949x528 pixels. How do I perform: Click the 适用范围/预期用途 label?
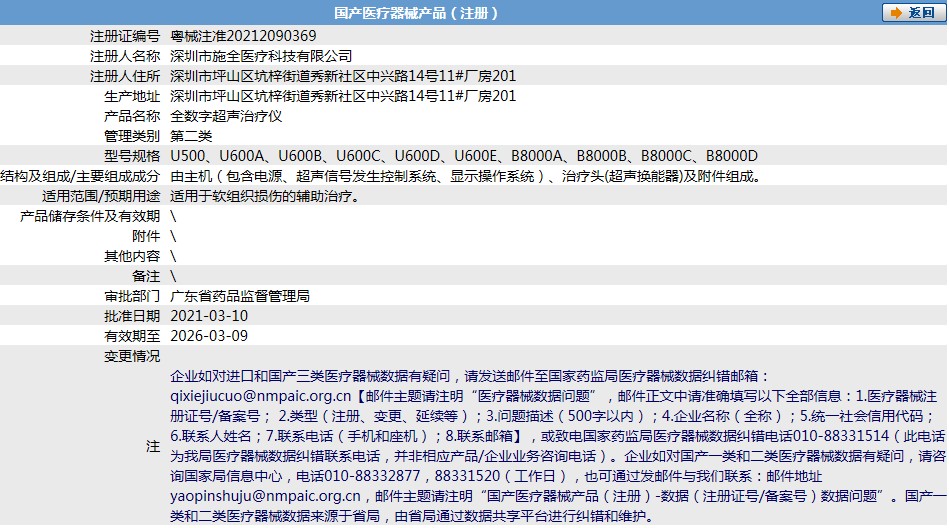click(101, 196)
